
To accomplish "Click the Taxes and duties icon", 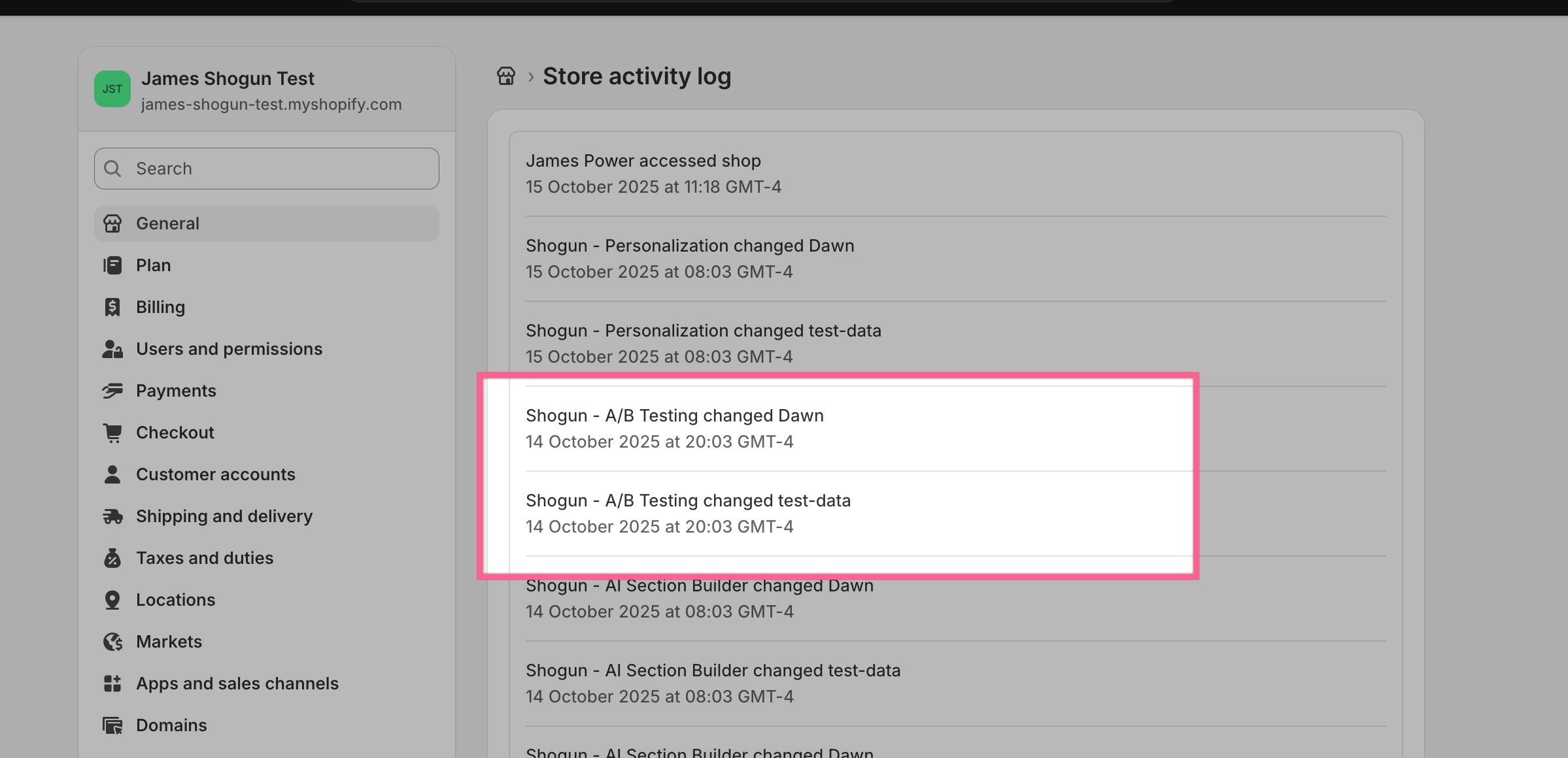I will coord(112,558).
